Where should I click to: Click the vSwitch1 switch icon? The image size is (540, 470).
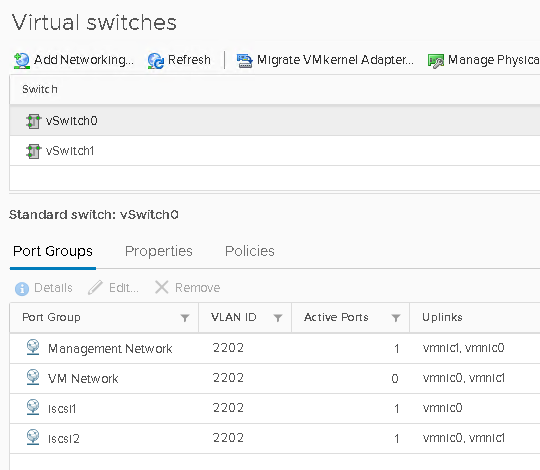[33, 151]
